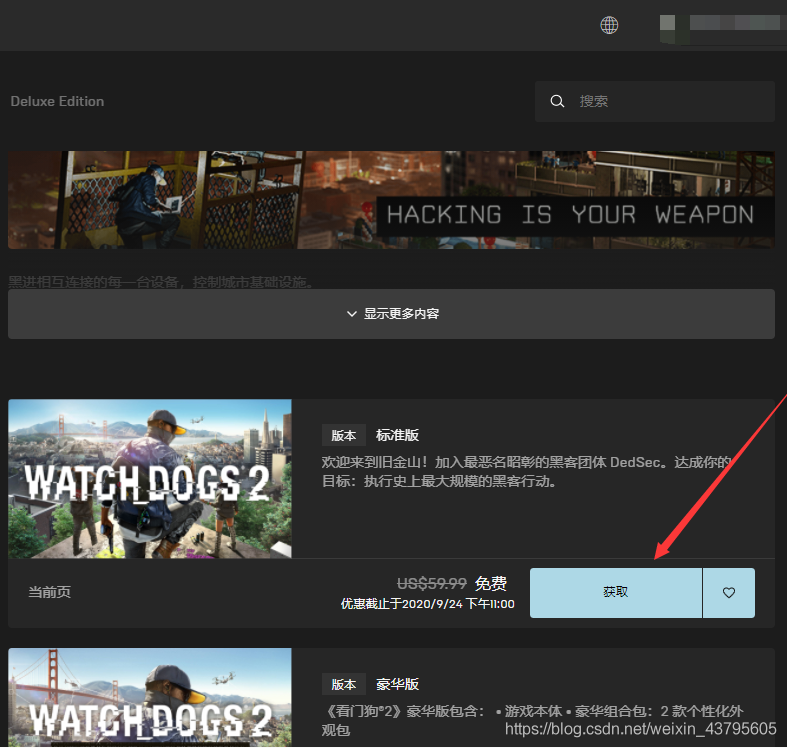Screen dimensions: 787x748
Task: Click the 版本 tag beside 标准版
Action: tap(344, 435)
